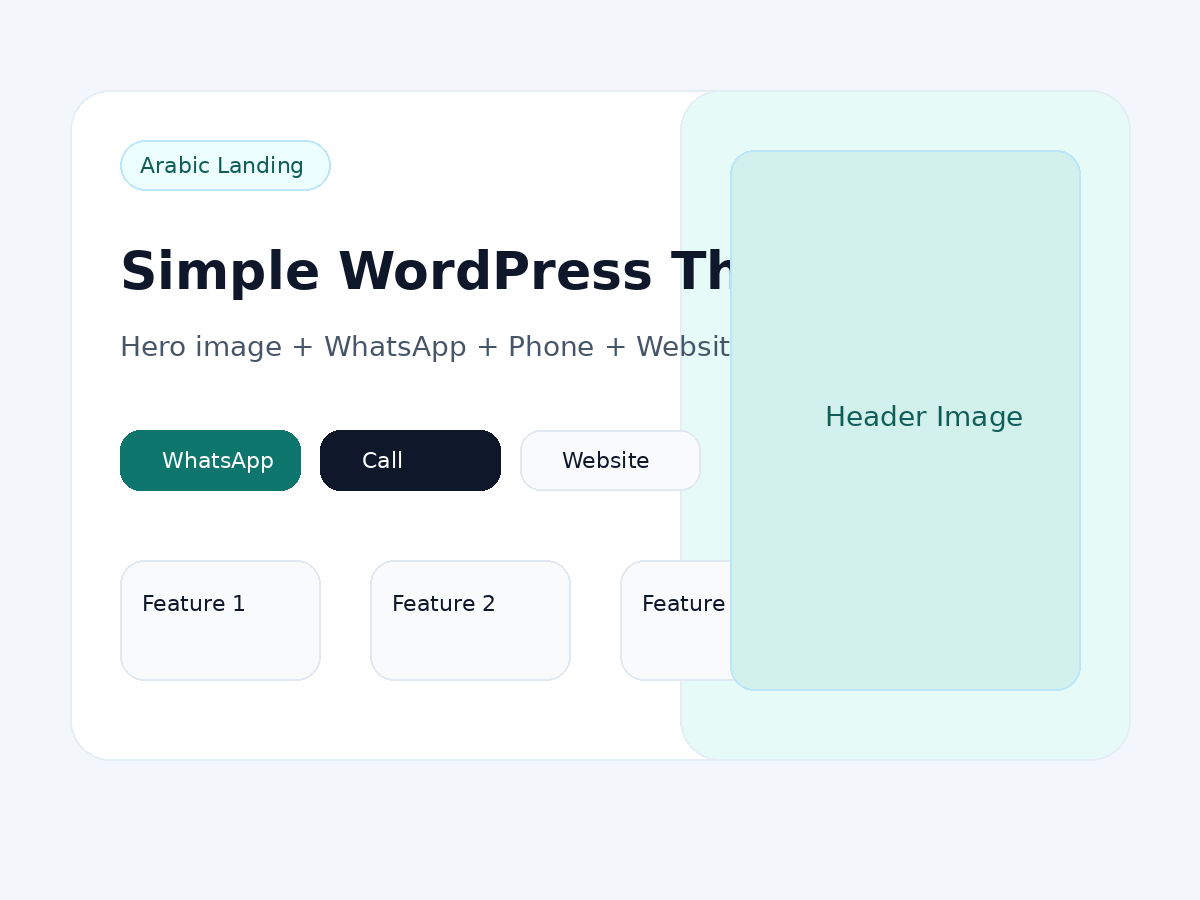Click the gap between Feature 1 and Feature 2
The height and width of the screenshot is (900, 1200).
tap(345, 620)
